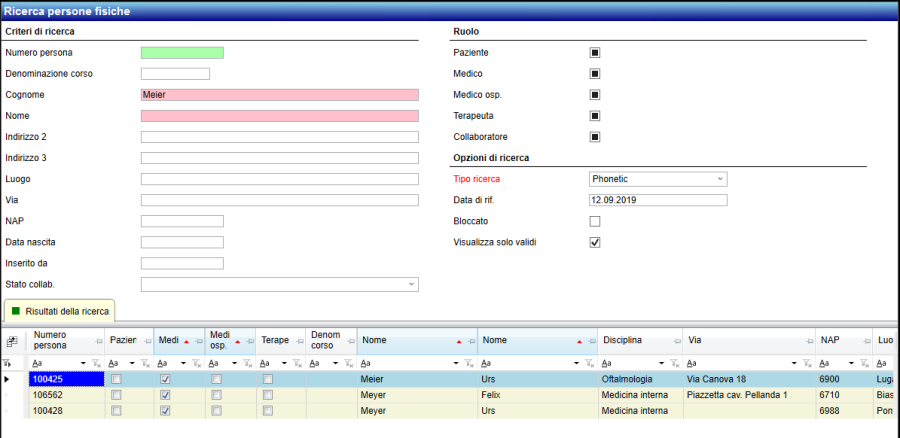Enable the Bloccato checkbox
The image size is (900, 438).
pos(594,221)
